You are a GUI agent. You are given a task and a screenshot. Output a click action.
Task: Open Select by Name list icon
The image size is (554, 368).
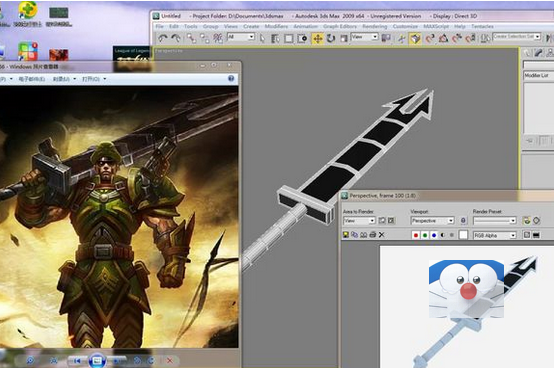(275, 38)
